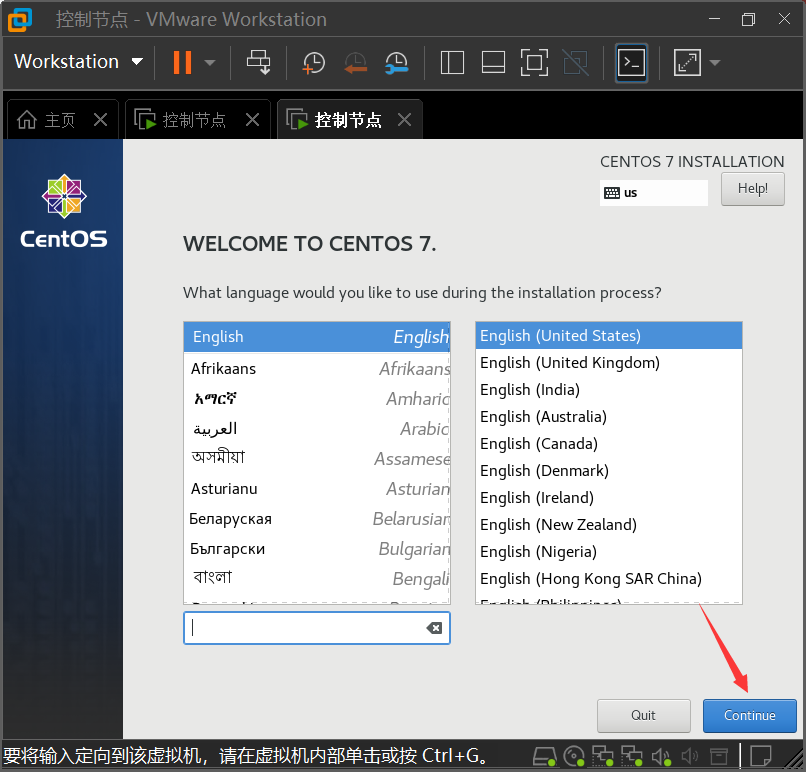This screenshot has width=806, height=772.
Task: Click the greyed-out Unity mode icon
Action: click(x=576, y=63)
